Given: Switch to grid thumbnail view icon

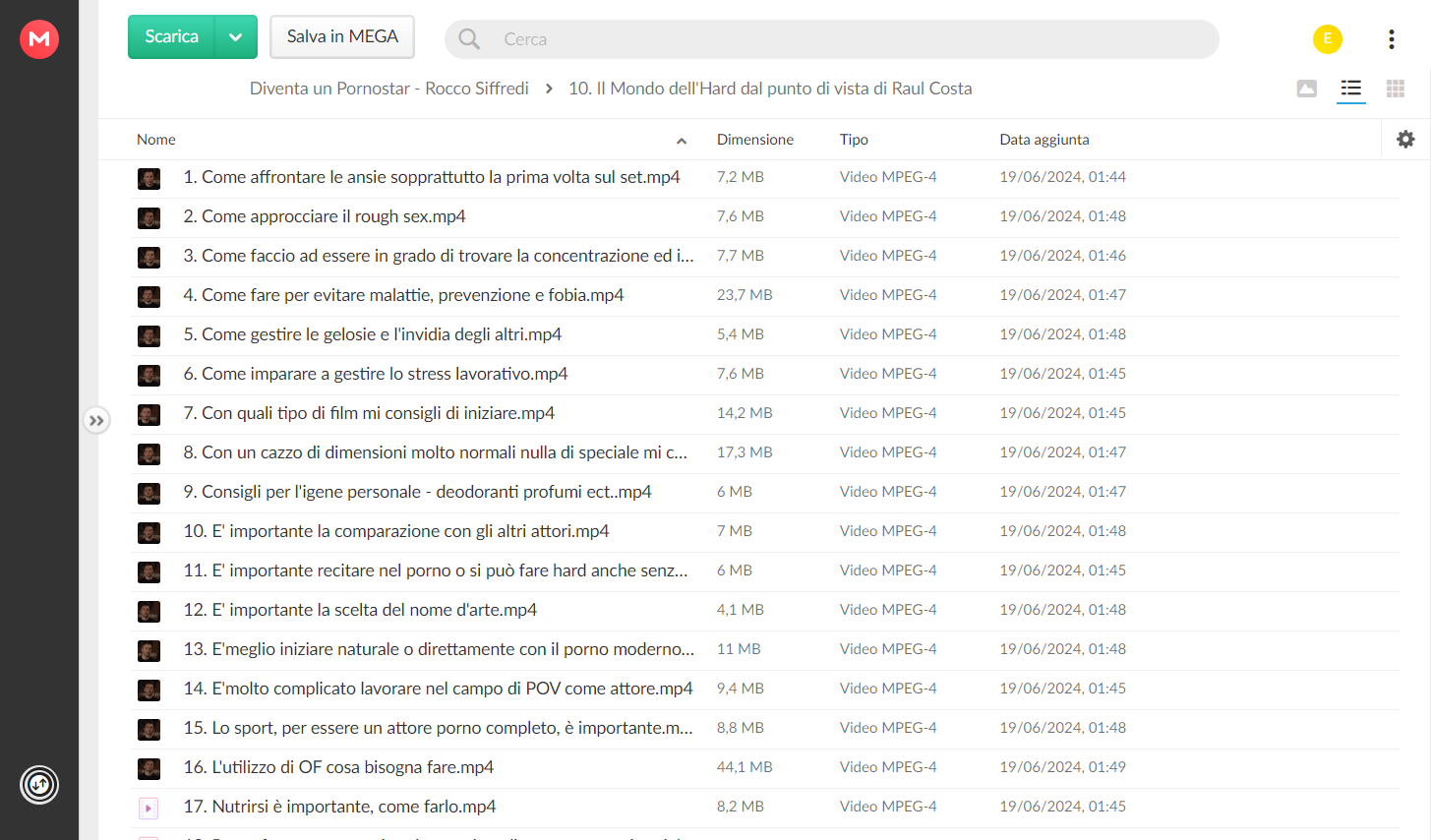Looking at the screenshot, I should (x=1396, y=89).
